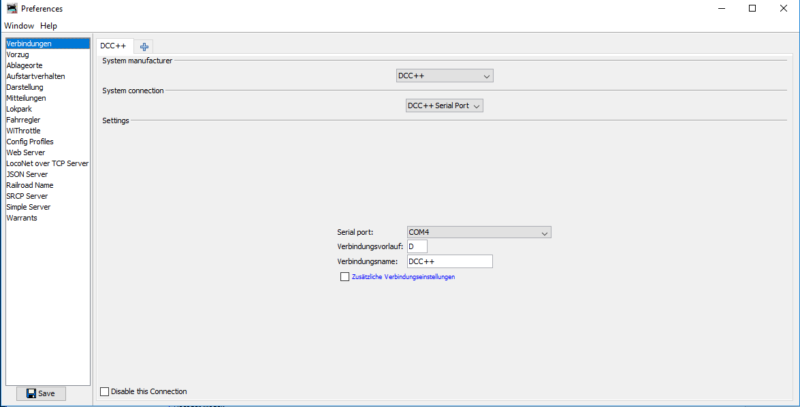
Task: Click the plus icon to add connection tab
Action: click(144, 47)
